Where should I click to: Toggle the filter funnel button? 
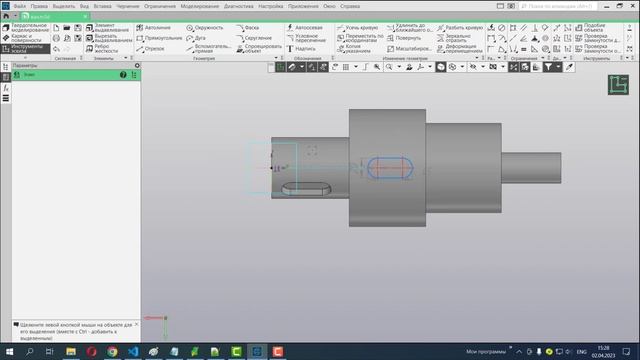click(x=548, y=67)
